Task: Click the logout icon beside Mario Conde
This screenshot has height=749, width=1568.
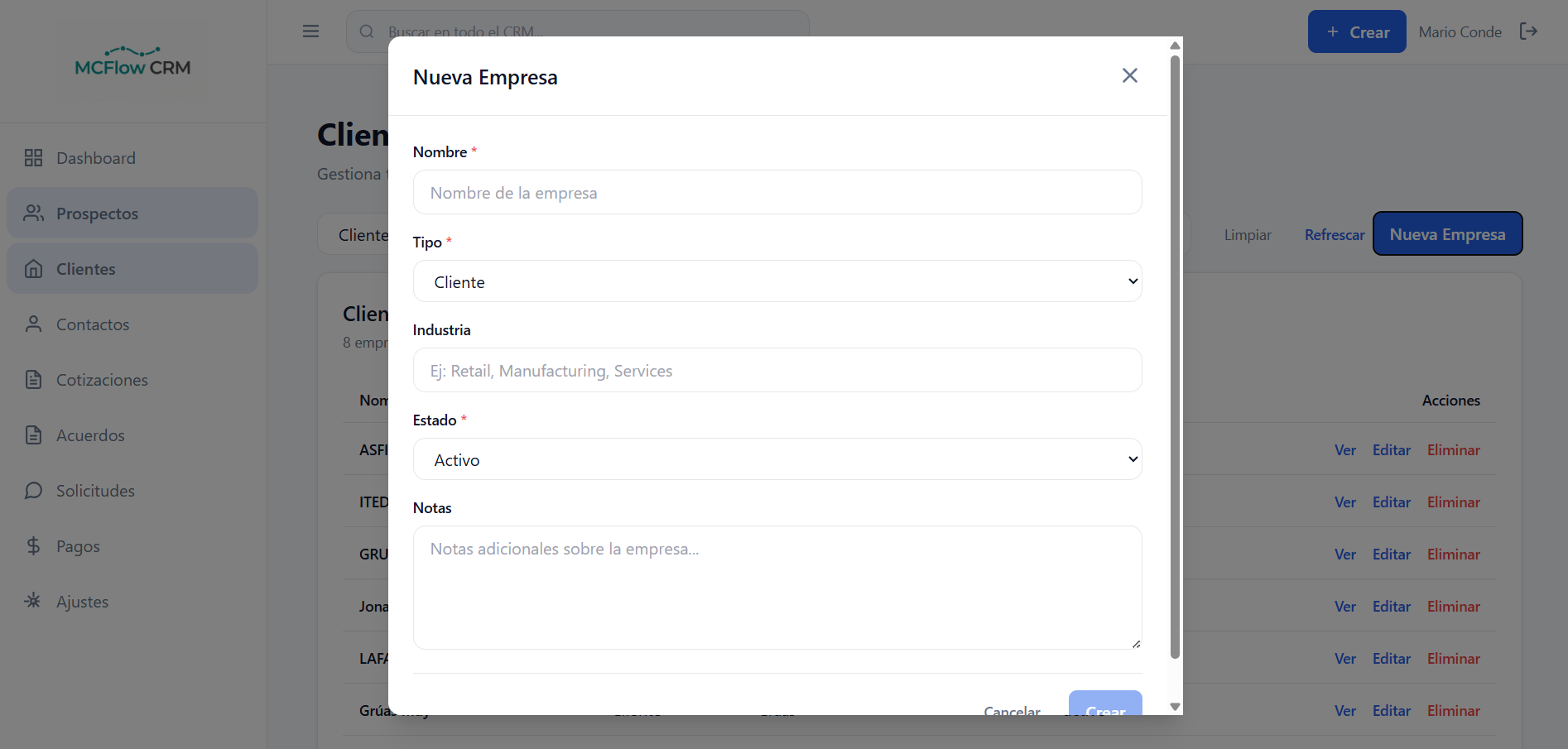Action: click(1530, 31)
